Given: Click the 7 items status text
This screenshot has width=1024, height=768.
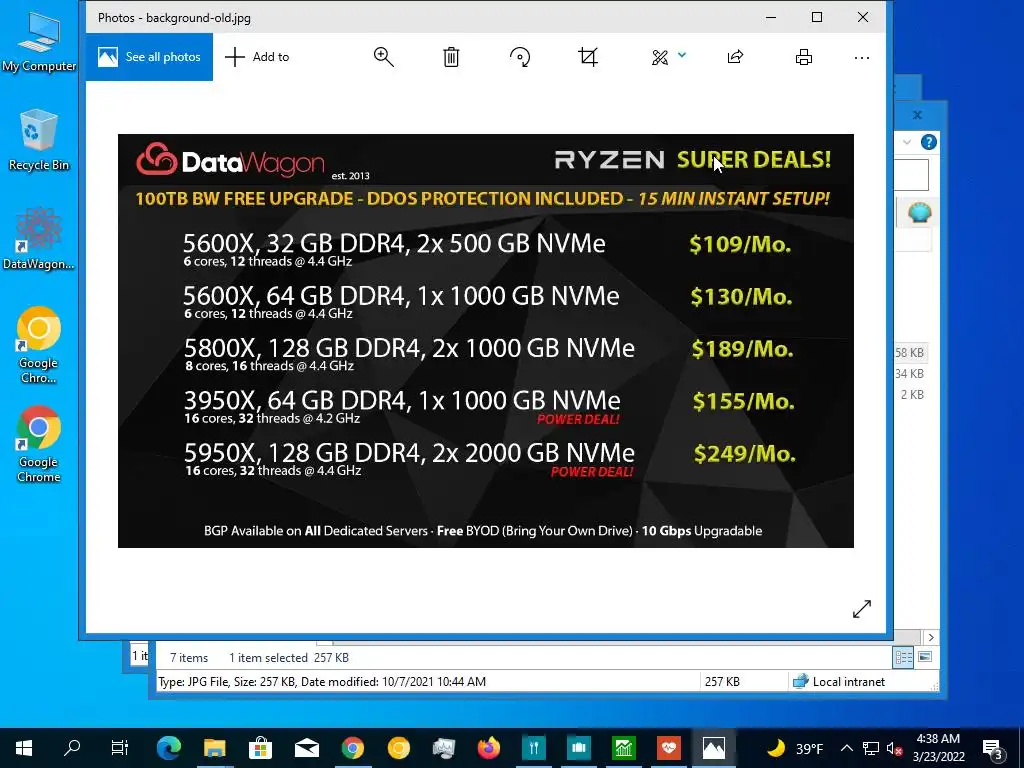Looking at the screenshot, I should (189, 658).
